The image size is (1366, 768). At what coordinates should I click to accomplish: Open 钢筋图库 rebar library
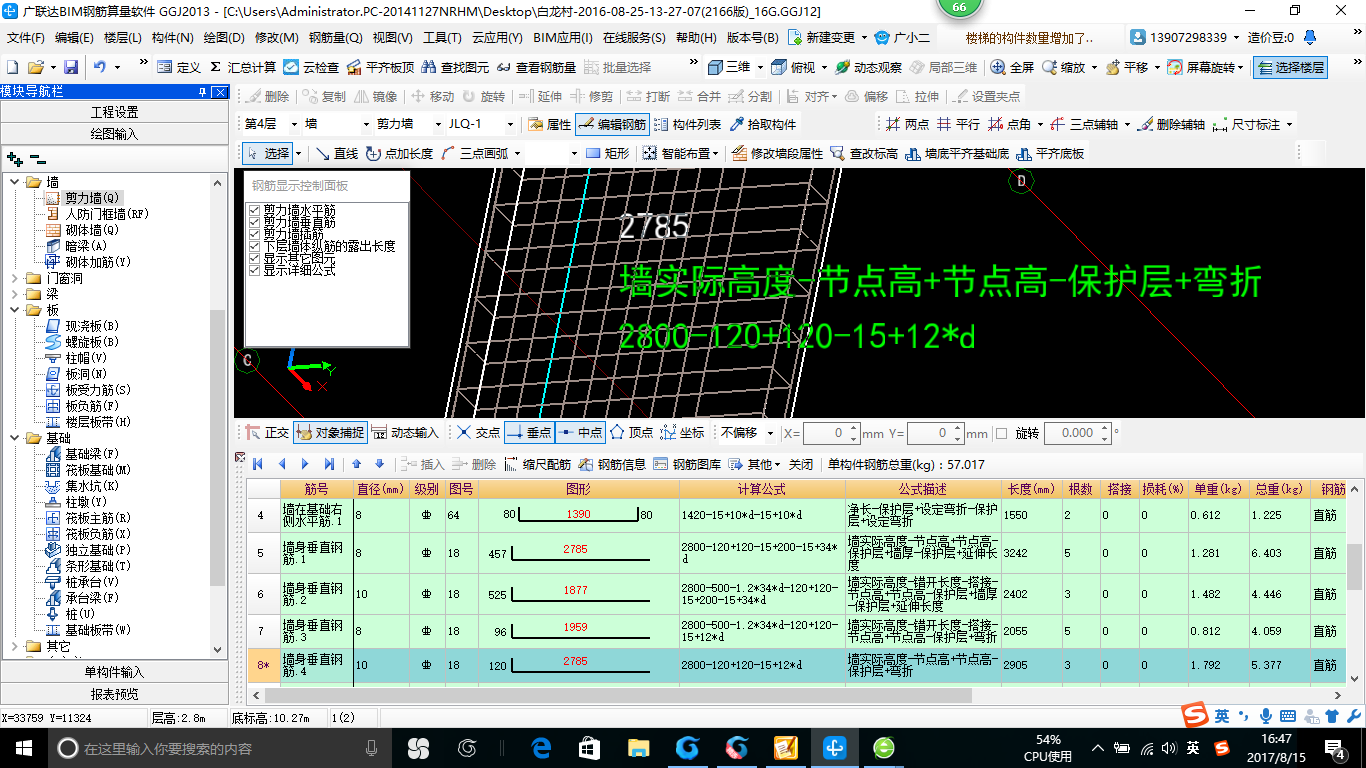coord(687,465)
